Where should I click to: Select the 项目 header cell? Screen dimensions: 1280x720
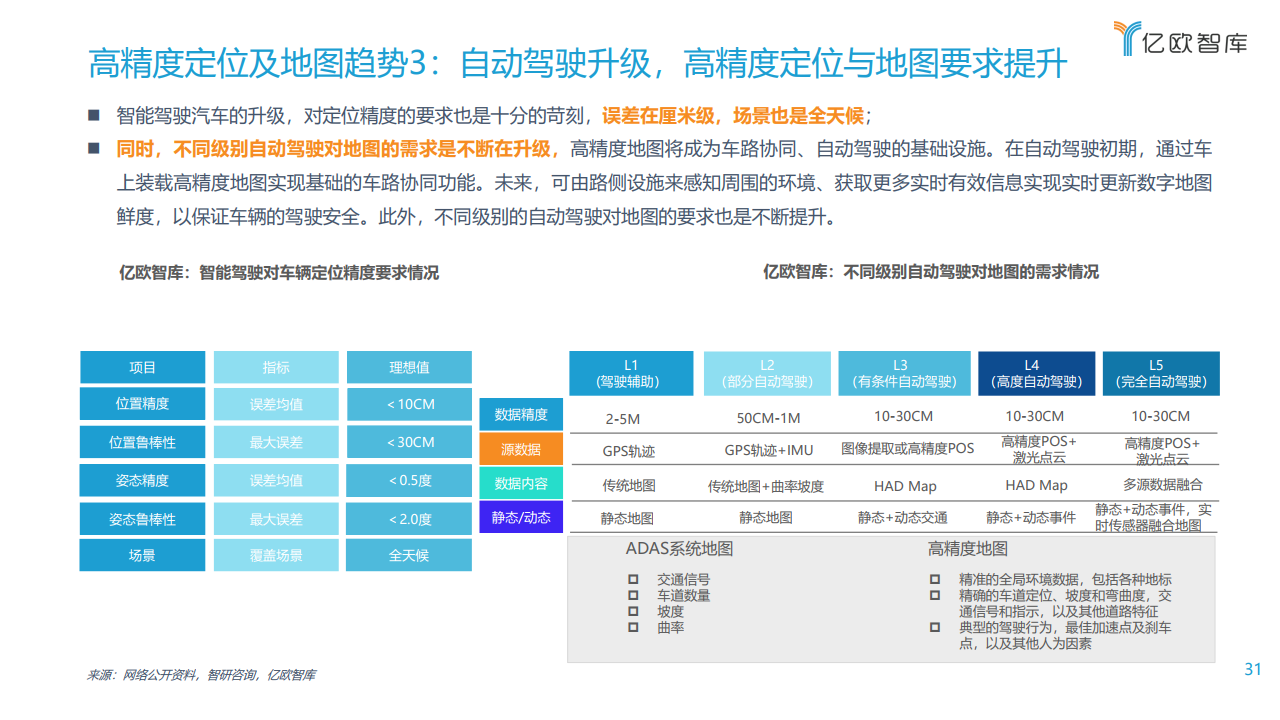[x=142, y=367]
